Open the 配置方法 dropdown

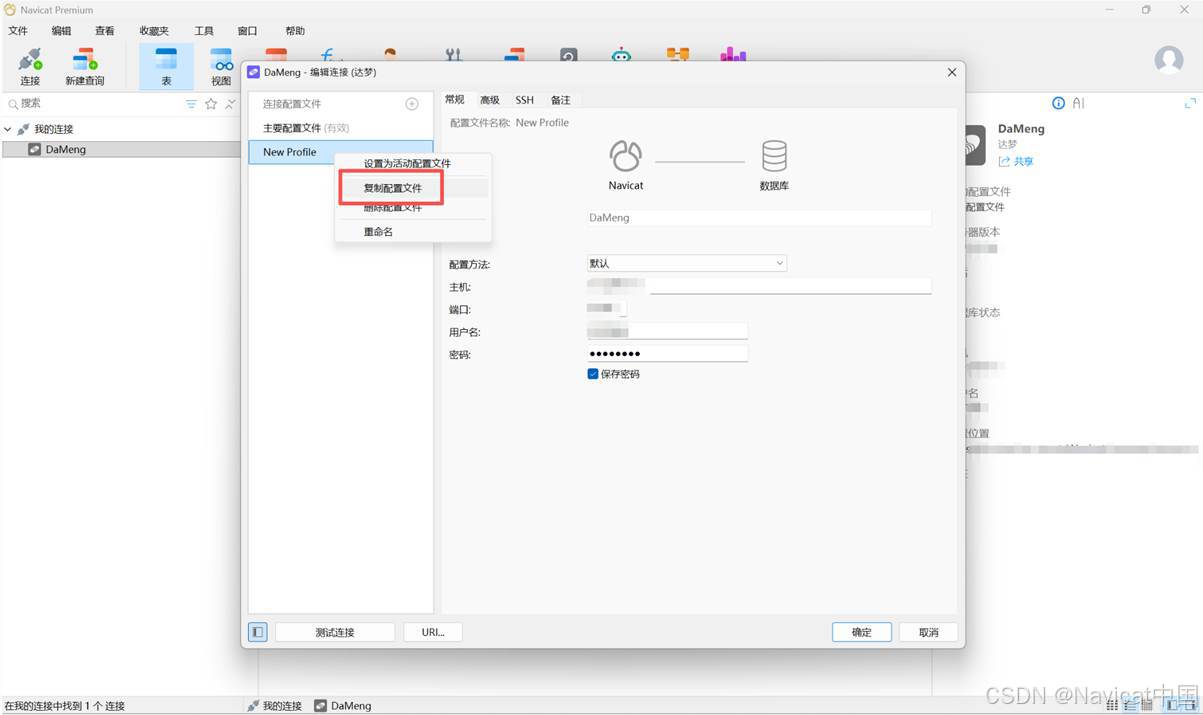pyautogui.click(x=687, y=263)
